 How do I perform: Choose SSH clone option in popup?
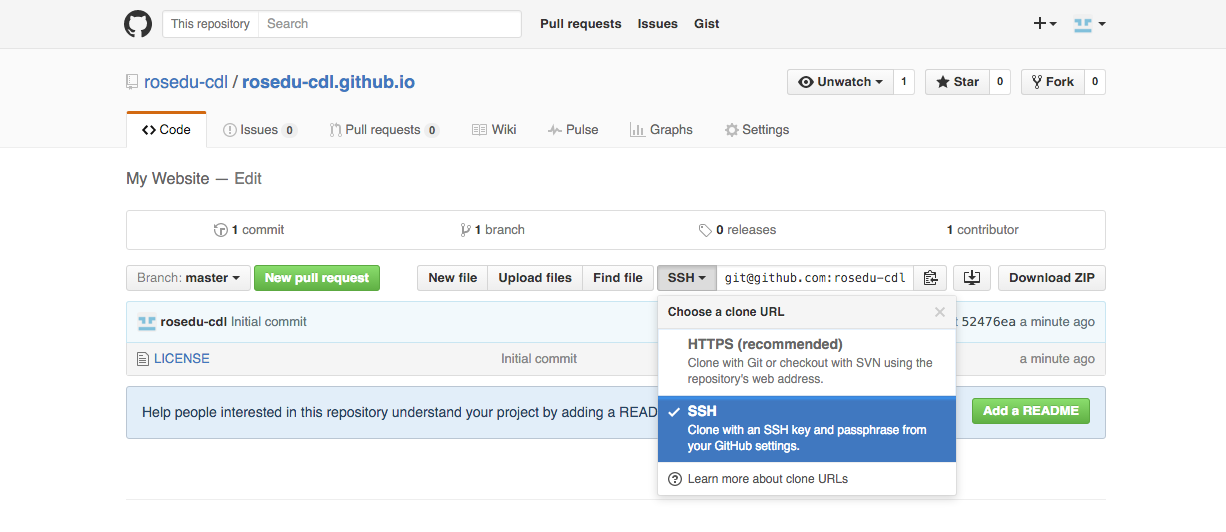click(x=807, y=429)
